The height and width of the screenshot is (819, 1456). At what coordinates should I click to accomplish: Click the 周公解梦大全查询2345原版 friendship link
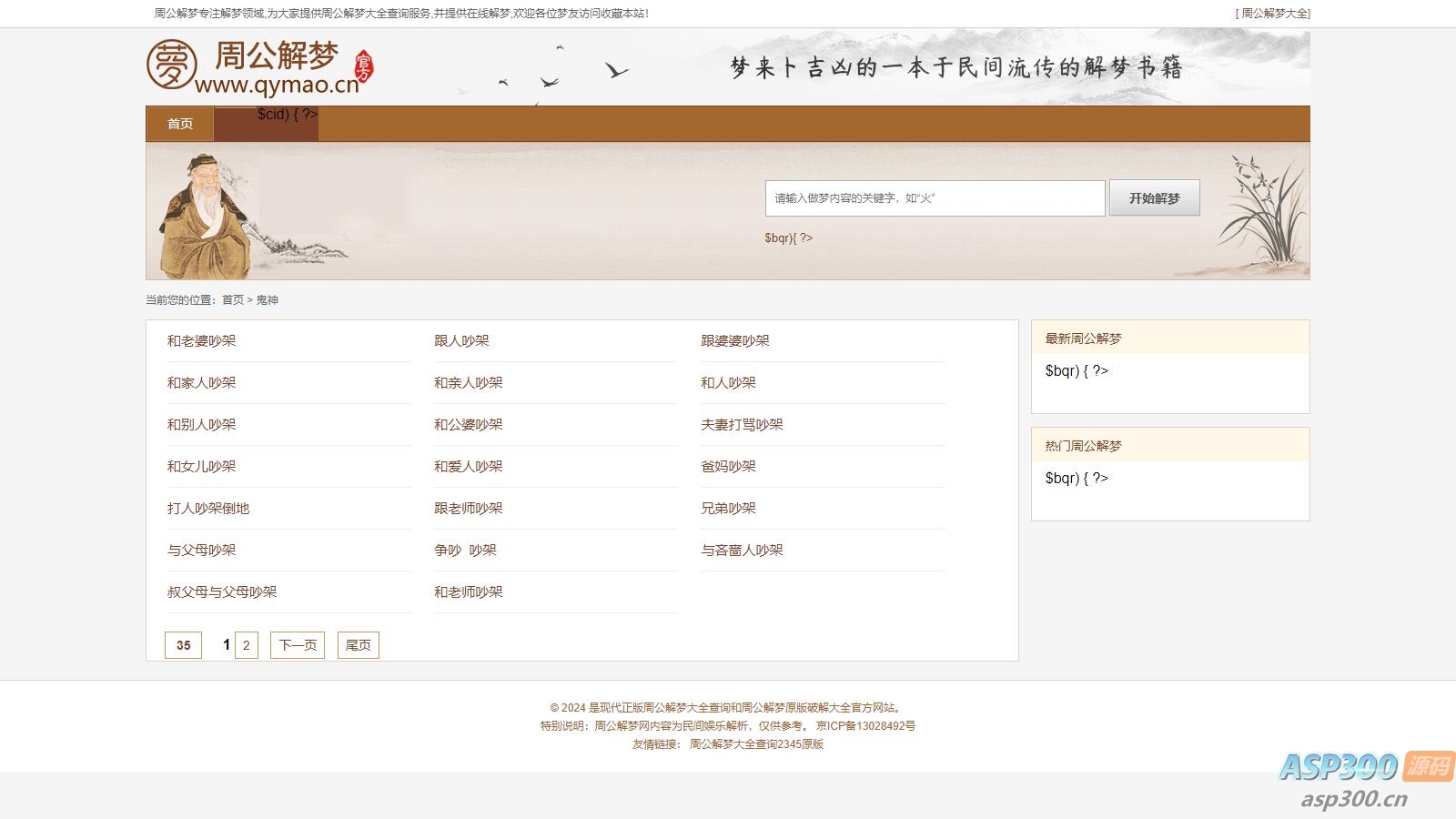756,743
